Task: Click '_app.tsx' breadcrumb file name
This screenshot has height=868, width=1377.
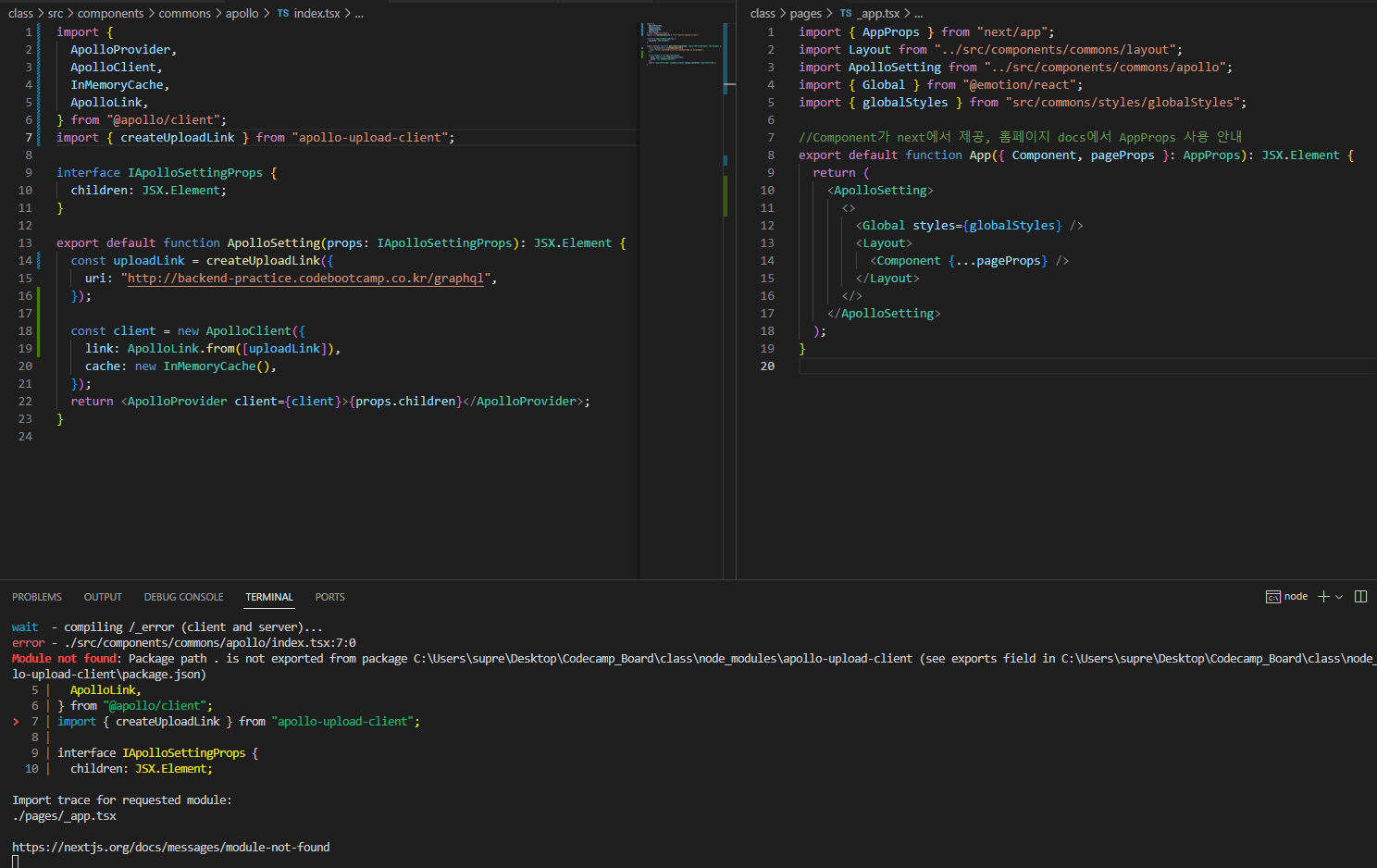Action: pos(878,14)
